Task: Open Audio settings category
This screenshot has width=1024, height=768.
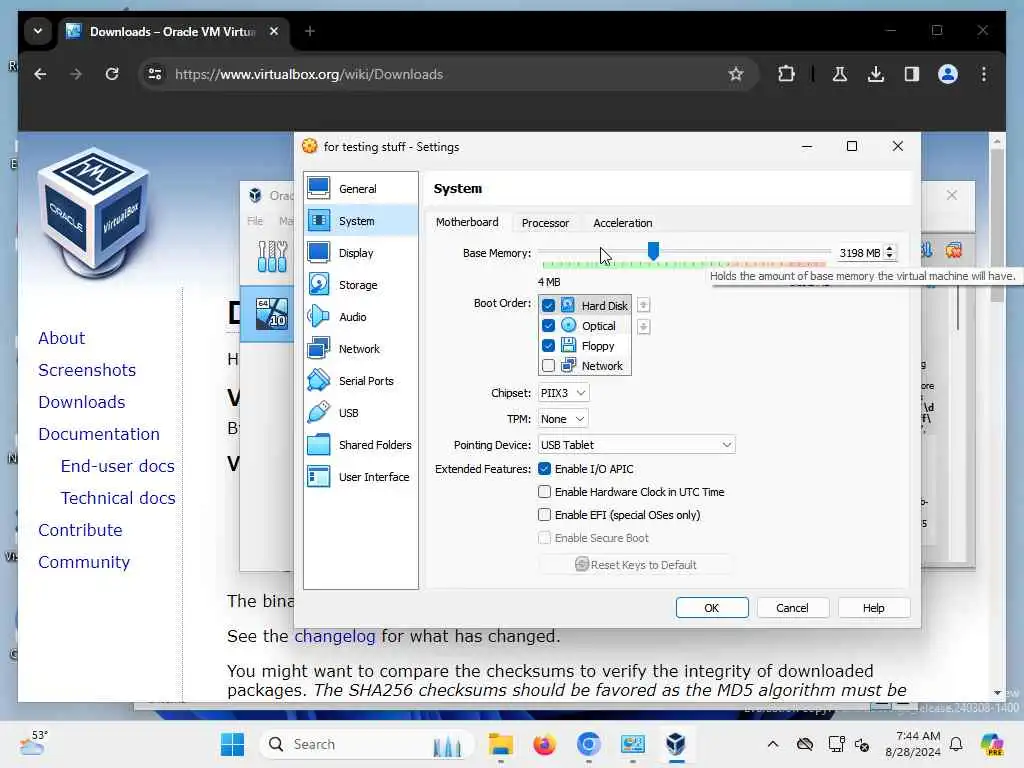Action: (360, 317)
